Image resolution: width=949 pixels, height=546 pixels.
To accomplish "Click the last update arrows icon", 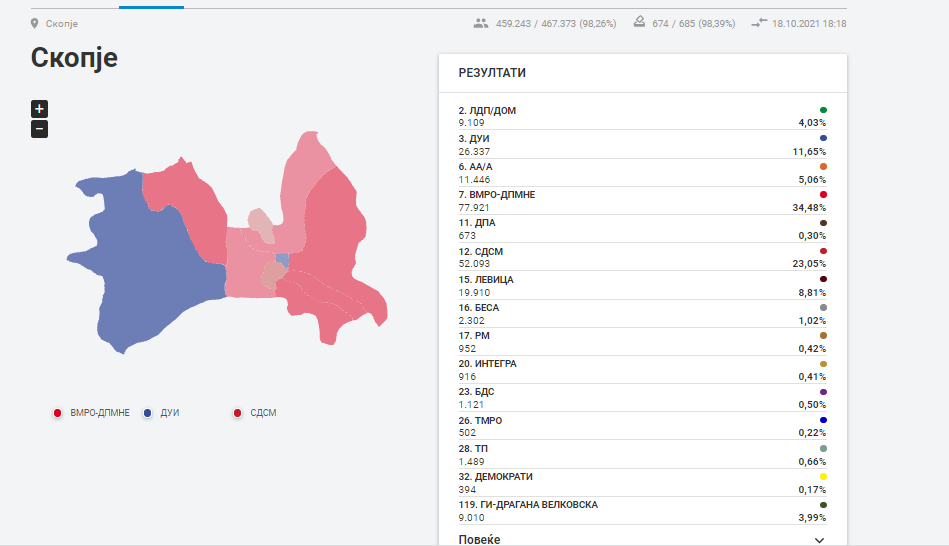I will (760, 23).
